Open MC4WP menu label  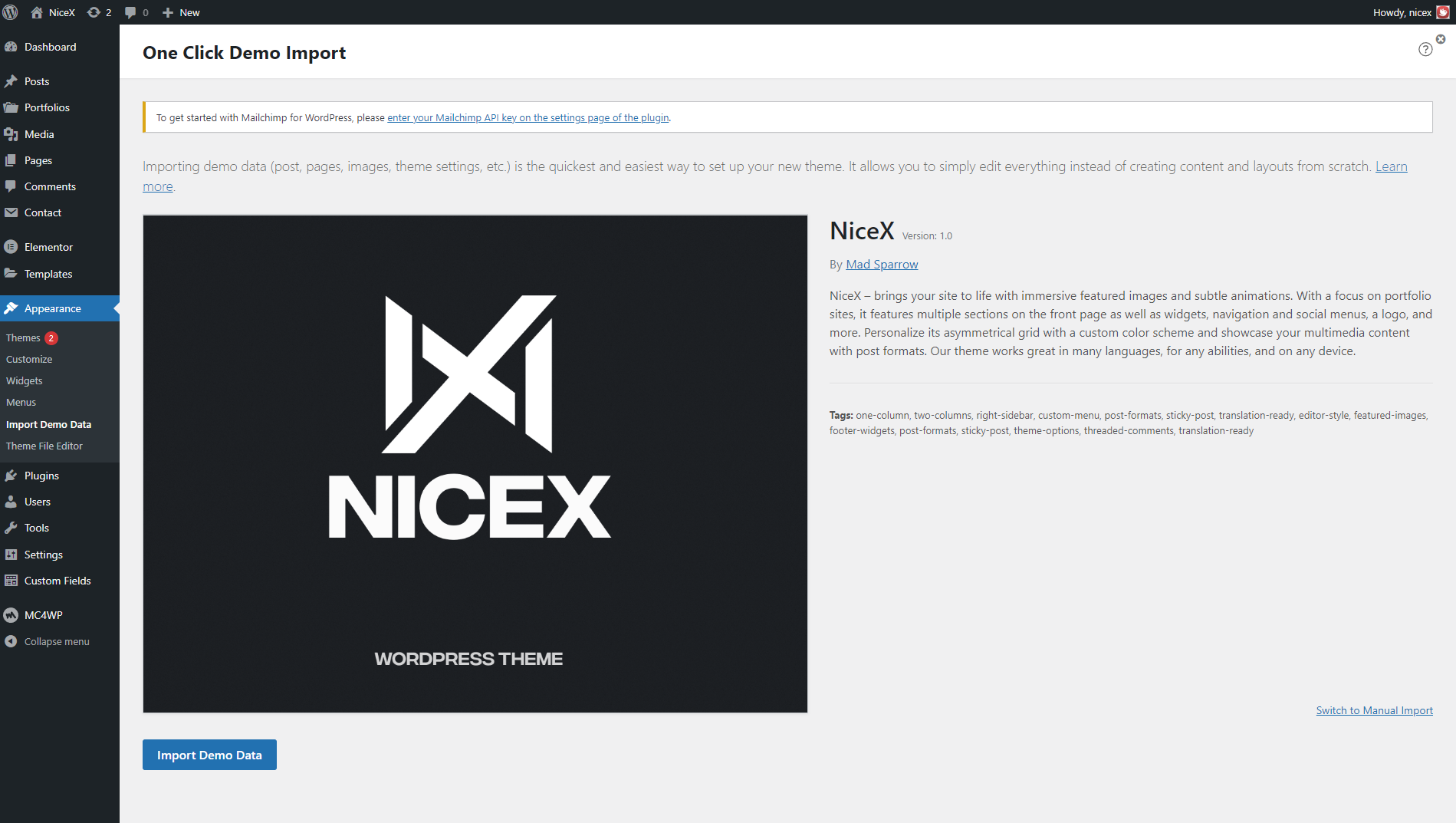(x=44, y=615)
